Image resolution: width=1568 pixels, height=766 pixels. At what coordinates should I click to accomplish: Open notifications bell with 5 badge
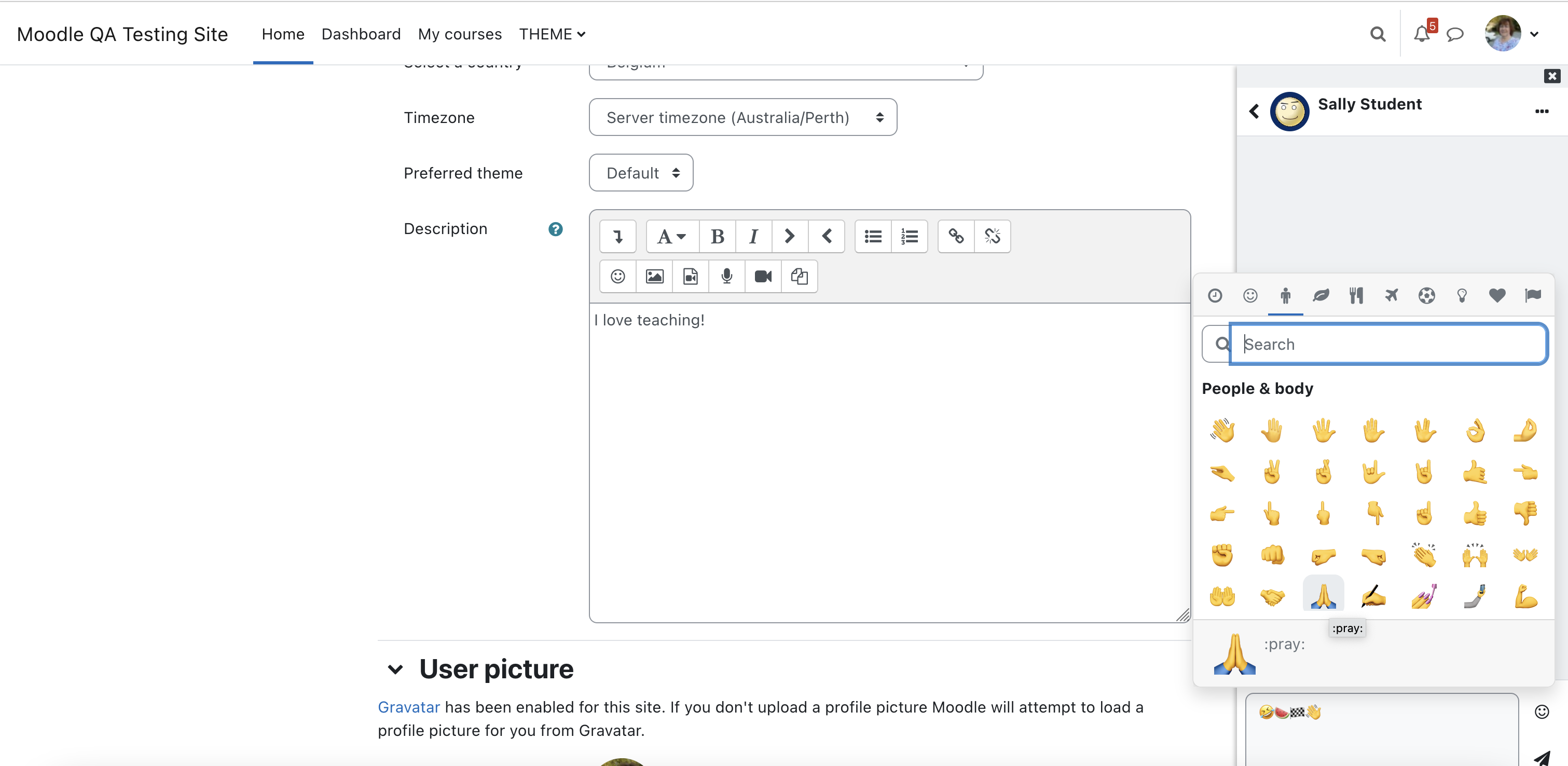click(1423, 33)
